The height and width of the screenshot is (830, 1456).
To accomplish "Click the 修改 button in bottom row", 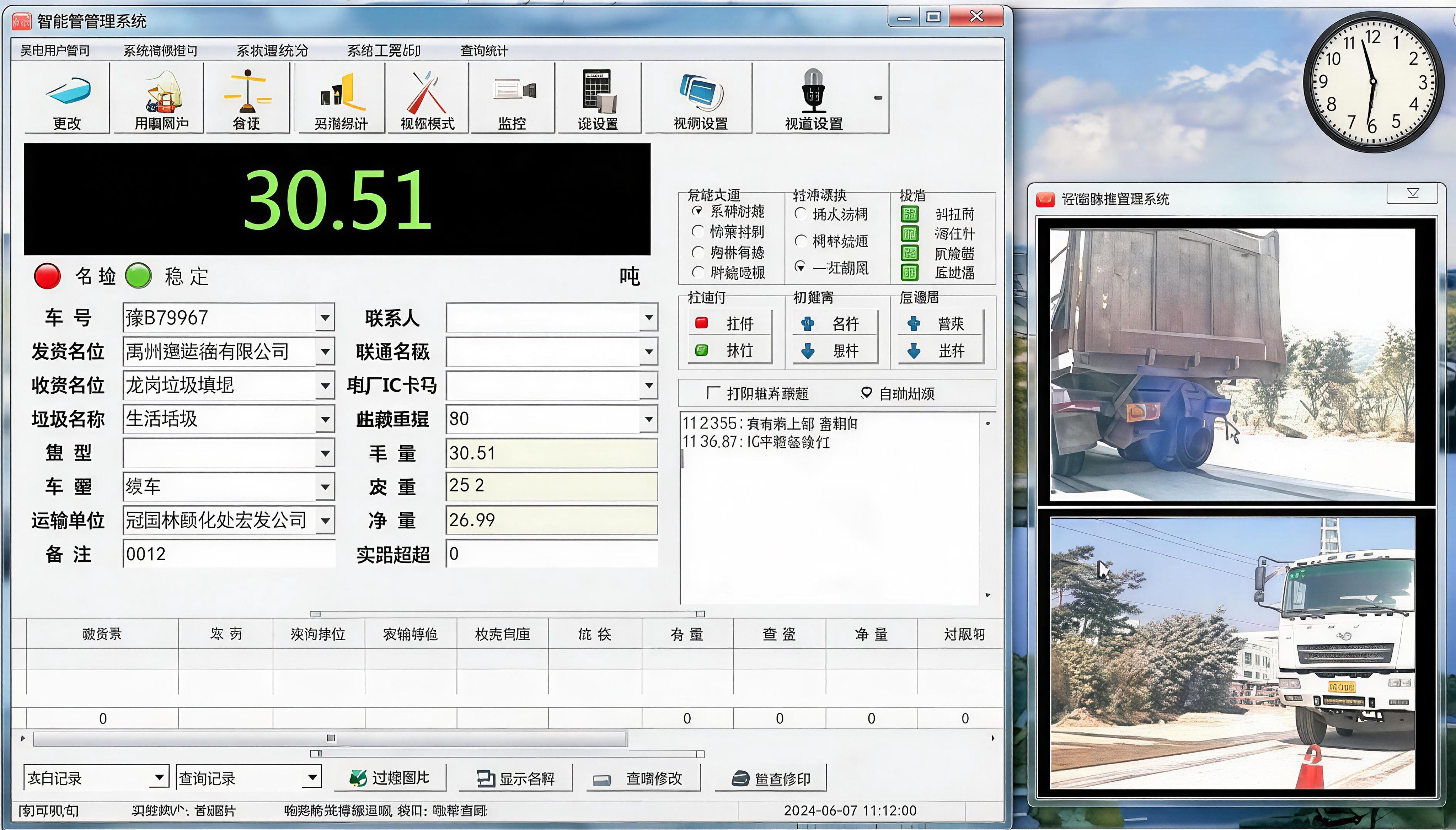I will tap(643, 778).
